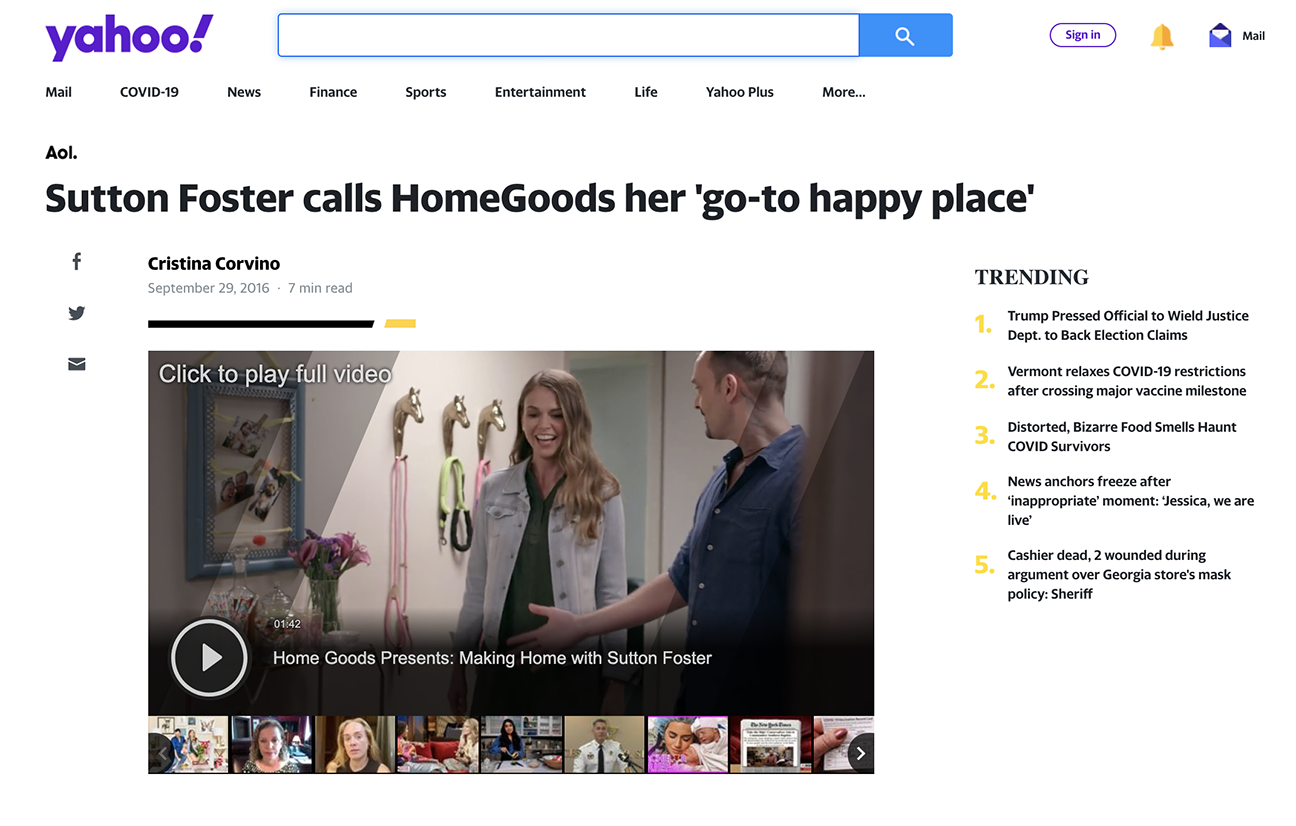Viewport: 1296px width, 826px height.
Task: Select thumbnail of two women on red sofa
Action: point(438,745)
